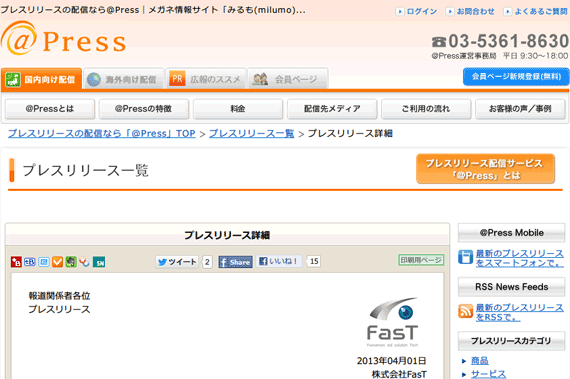Screen dimensions: 570x379
Task: Click the @Press Mobile sidebar heading
Action: (x=511, y=233)
